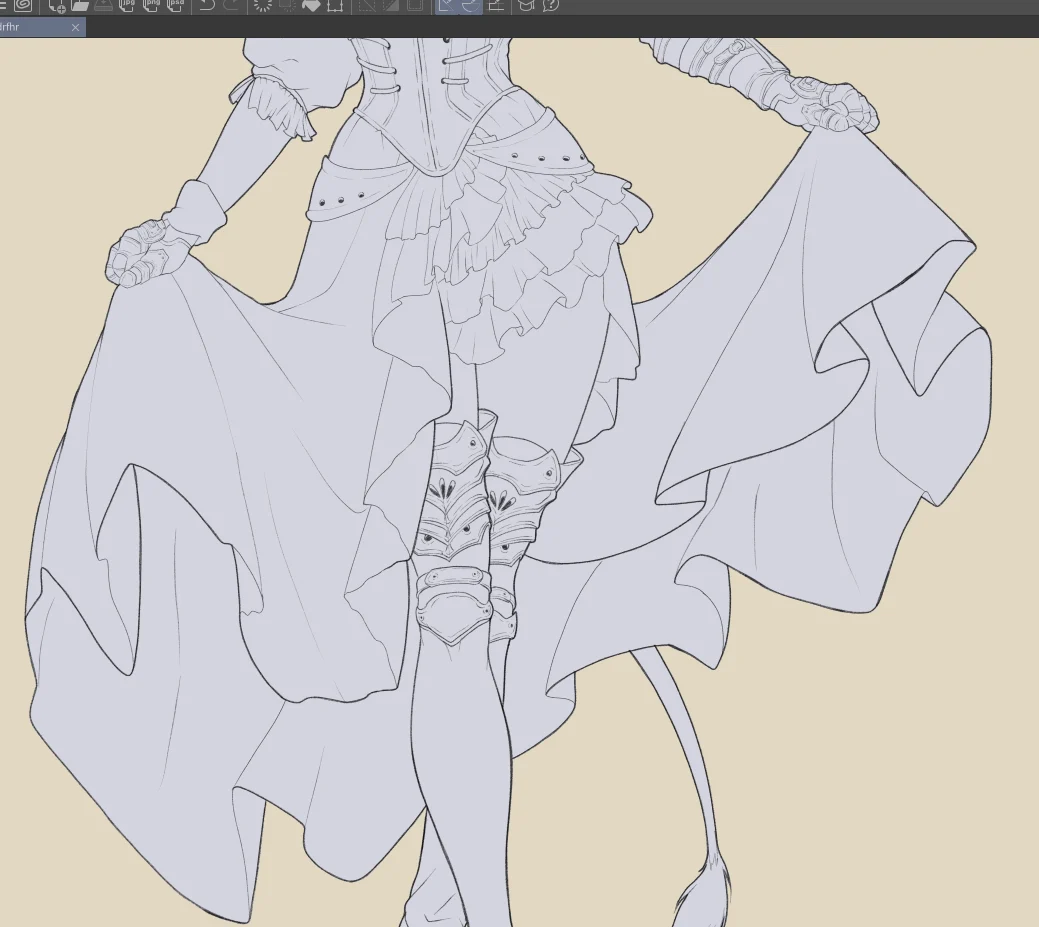Toggle Snap to Ruler
The height and width of the screenshot is (927, 1039).
coord(447,5)
